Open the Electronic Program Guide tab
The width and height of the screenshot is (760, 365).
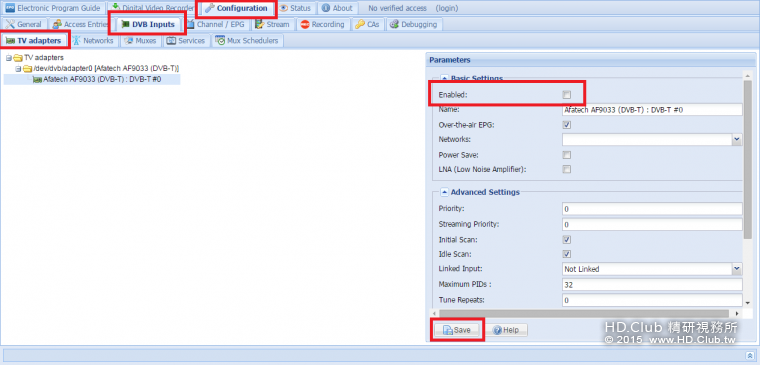(53, 8)
